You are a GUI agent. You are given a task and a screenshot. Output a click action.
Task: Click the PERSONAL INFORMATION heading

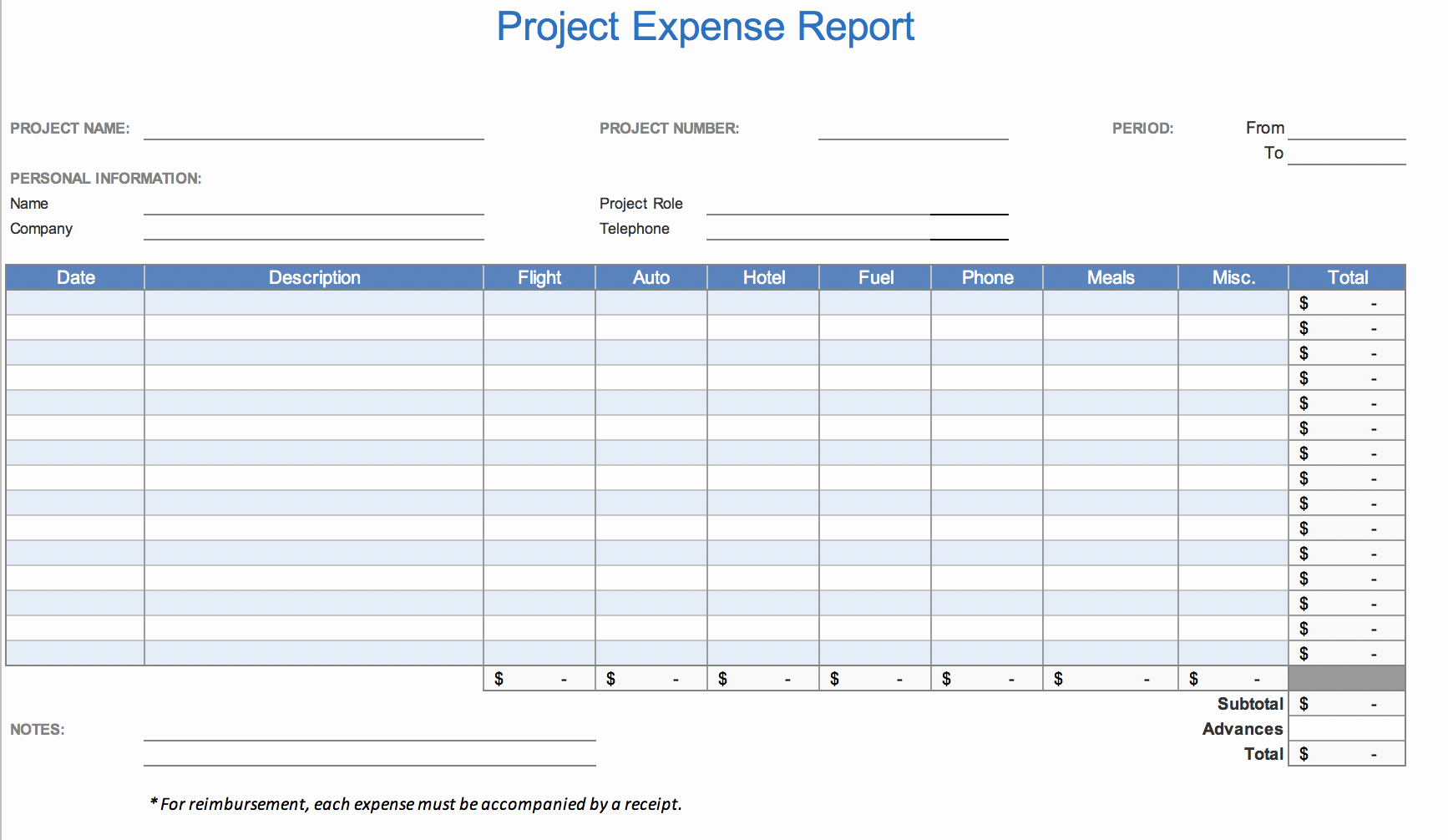(x=106, y=179)
